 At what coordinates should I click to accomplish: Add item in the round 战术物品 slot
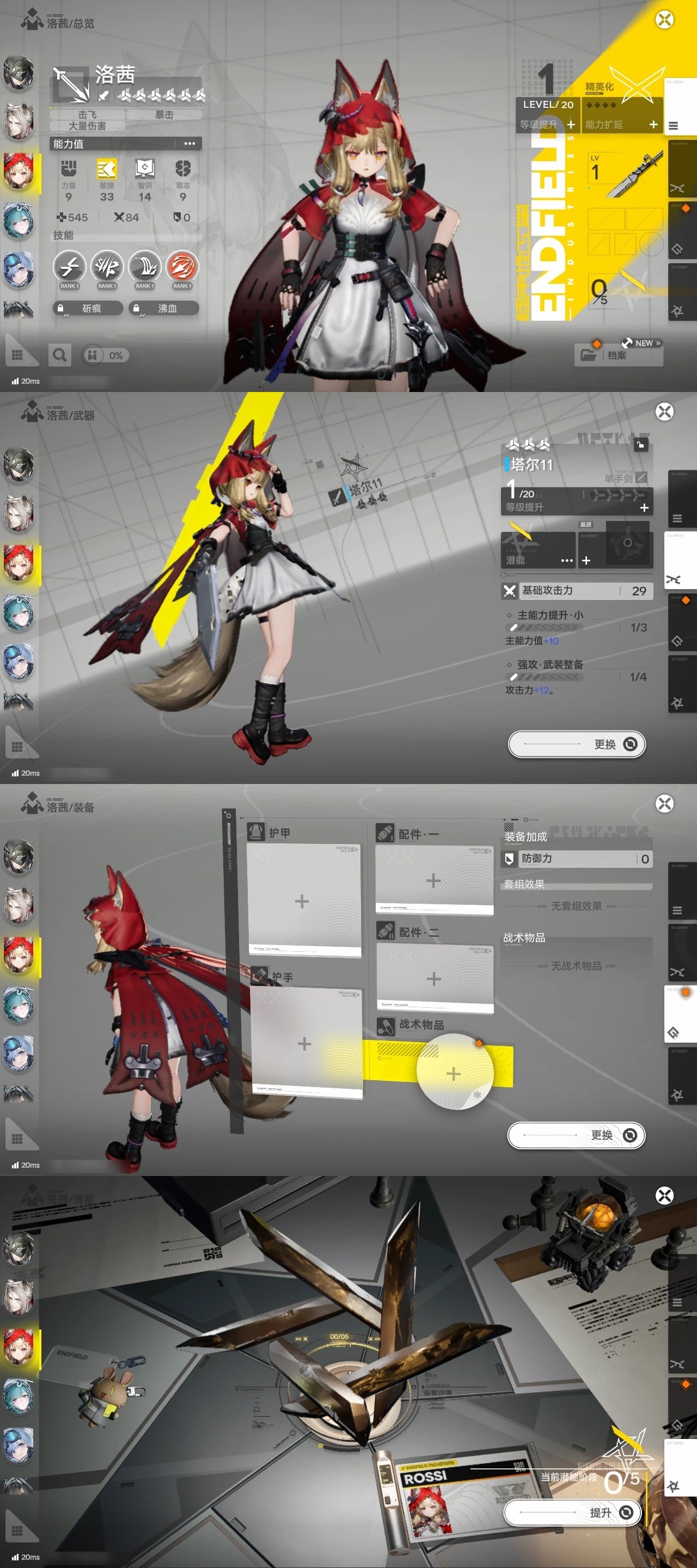coord(454,1073)
